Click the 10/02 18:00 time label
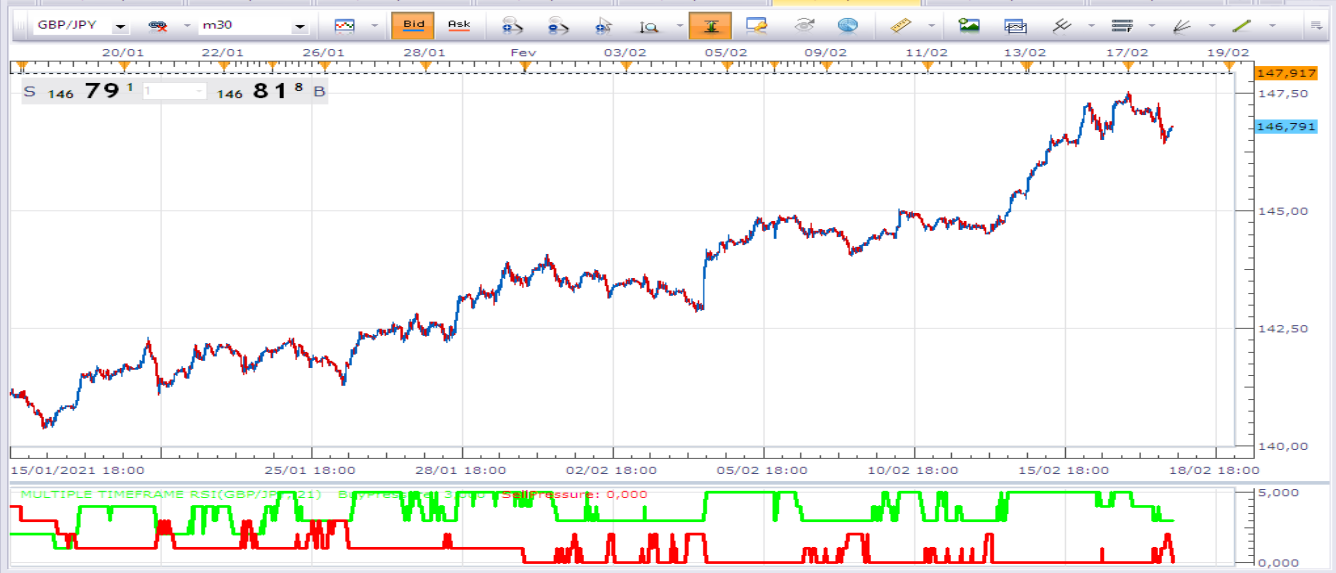The width and height of the screenshot is (1336, 573). pos(912,469)
